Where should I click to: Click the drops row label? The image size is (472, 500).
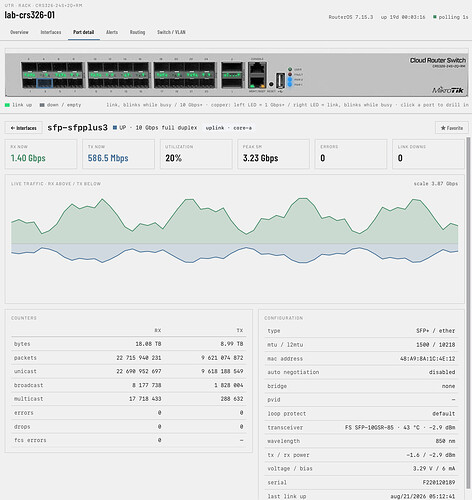[x=22, y=427]
